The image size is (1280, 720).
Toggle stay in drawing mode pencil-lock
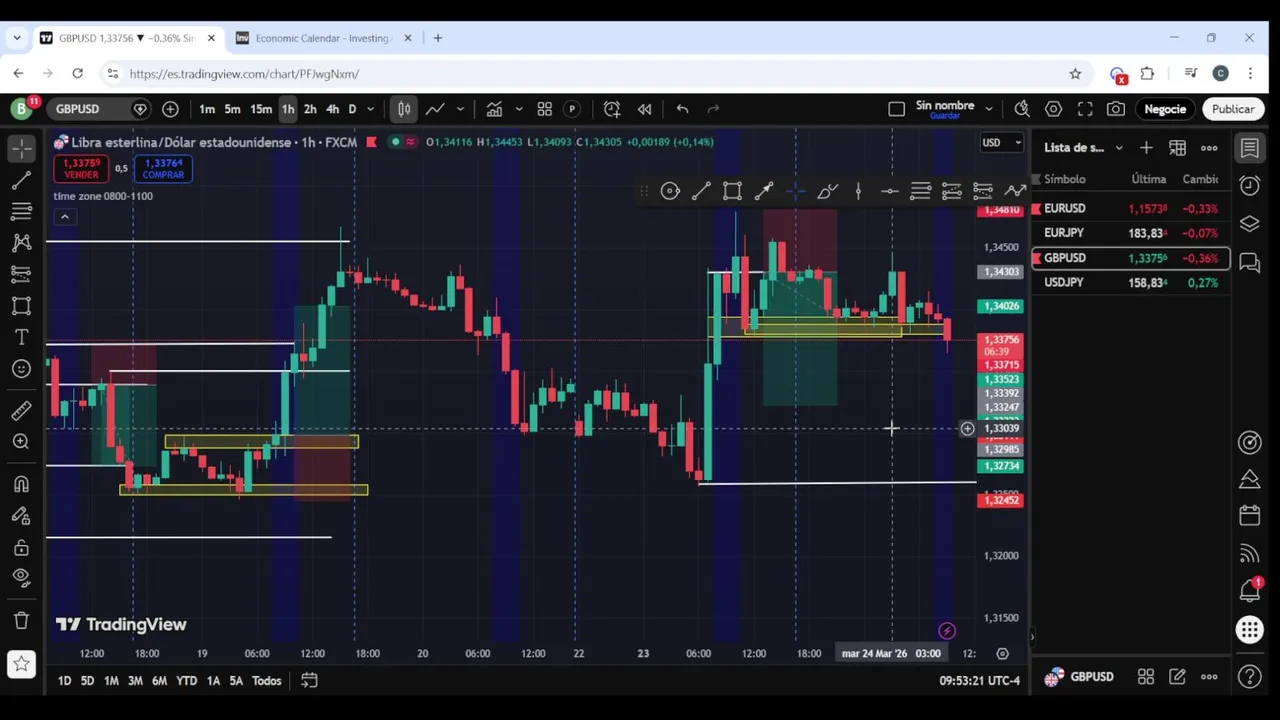(21, 516)
